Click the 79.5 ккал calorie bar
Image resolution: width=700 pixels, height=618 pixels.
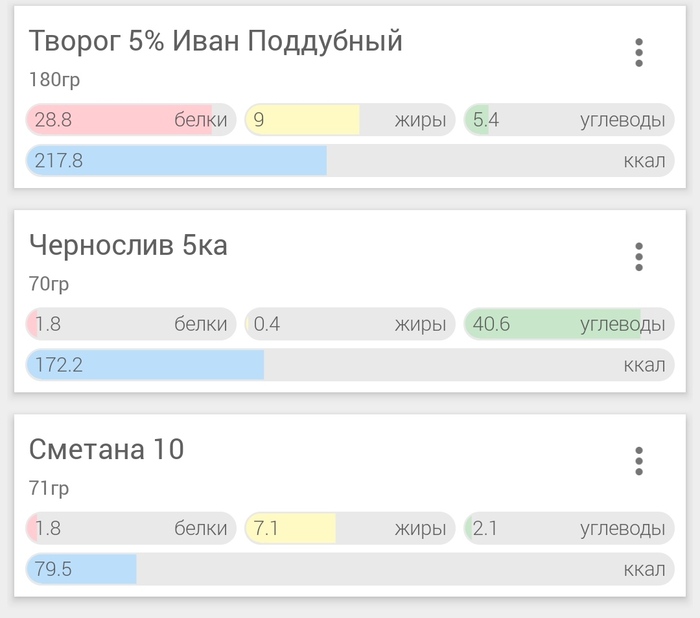pos(350,569)
